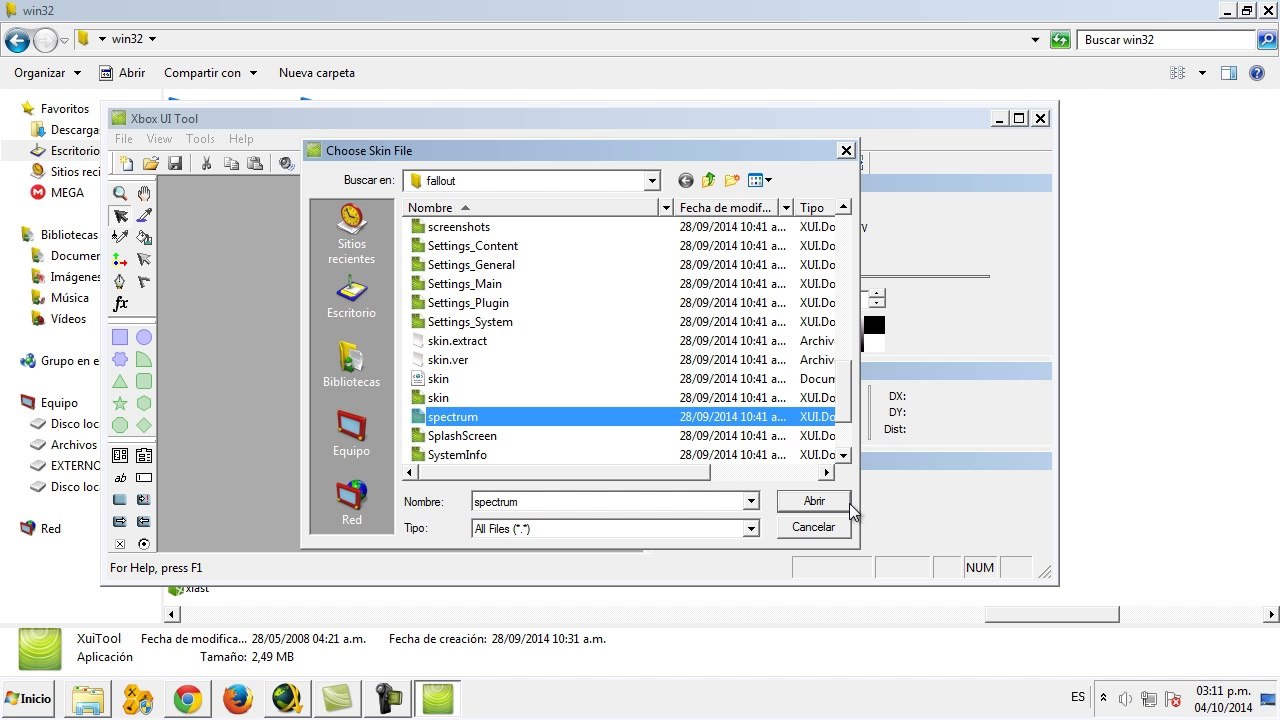The image size is (1280, 720).
Task: Open the Tools menu
Action: 200,139
